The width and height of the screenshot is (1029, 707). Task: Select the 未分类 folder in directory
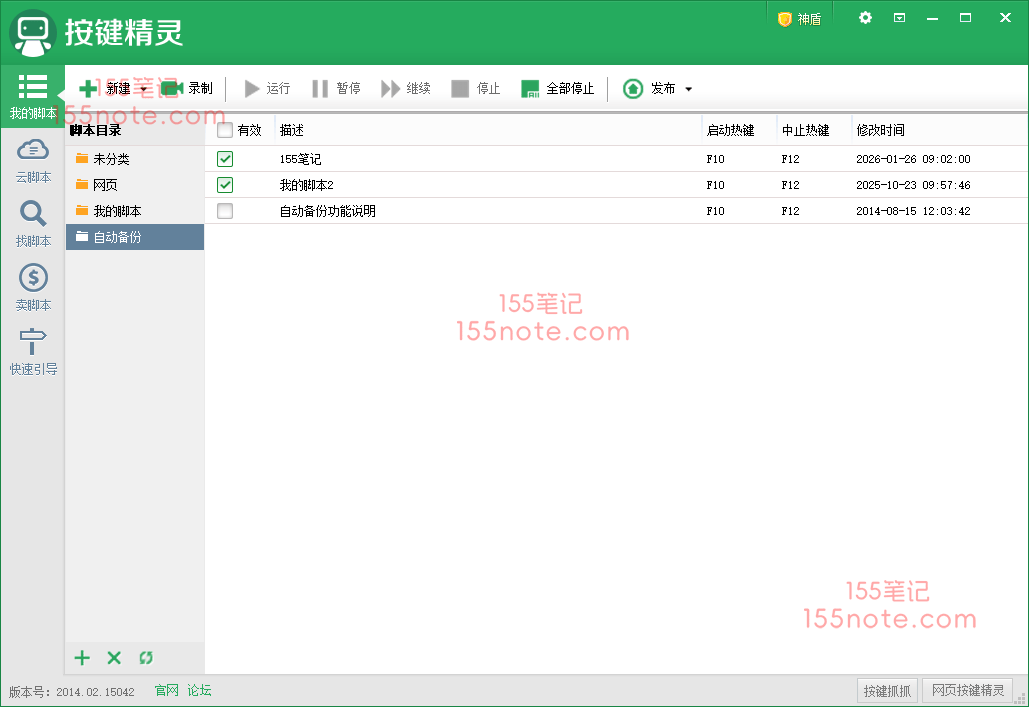coord(111,159)
